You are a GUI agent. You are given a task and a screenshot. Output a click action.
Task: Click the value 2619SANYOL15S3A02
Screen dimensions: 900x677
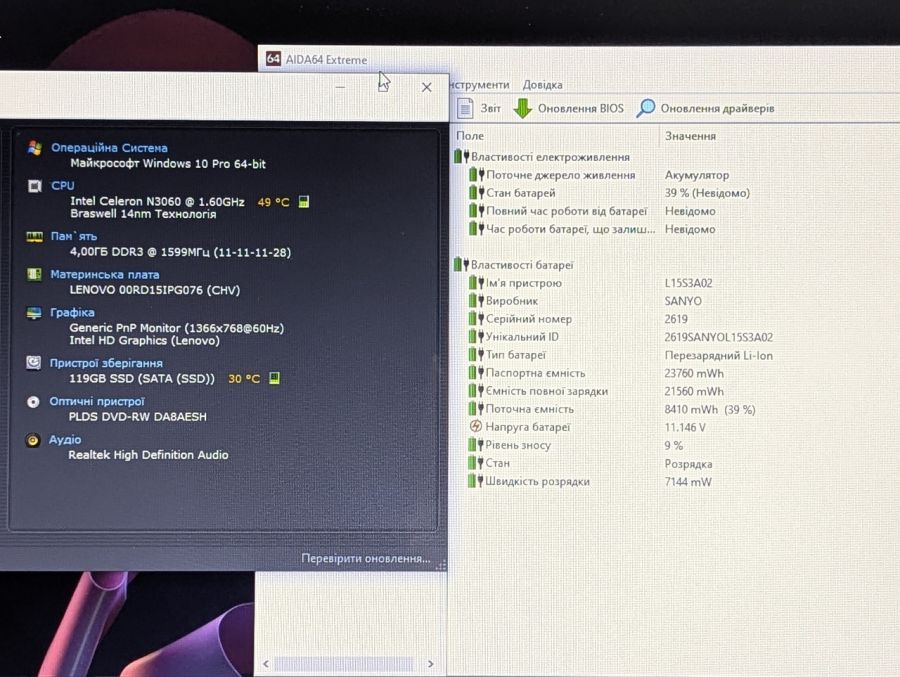click(719, 337)
